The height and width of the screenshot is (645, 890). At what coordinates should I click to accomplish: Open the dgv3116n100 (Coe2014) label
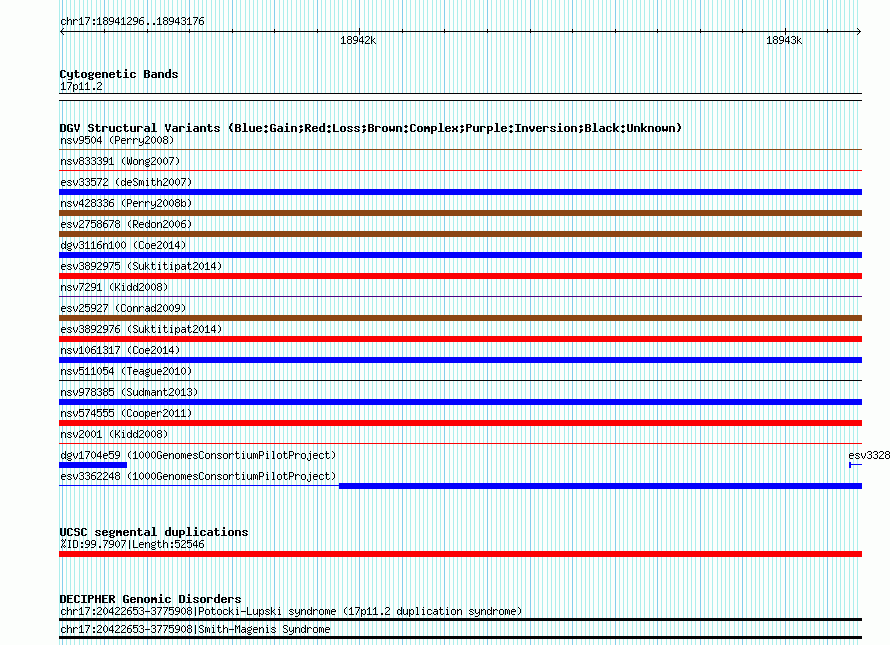pos(123,245)
